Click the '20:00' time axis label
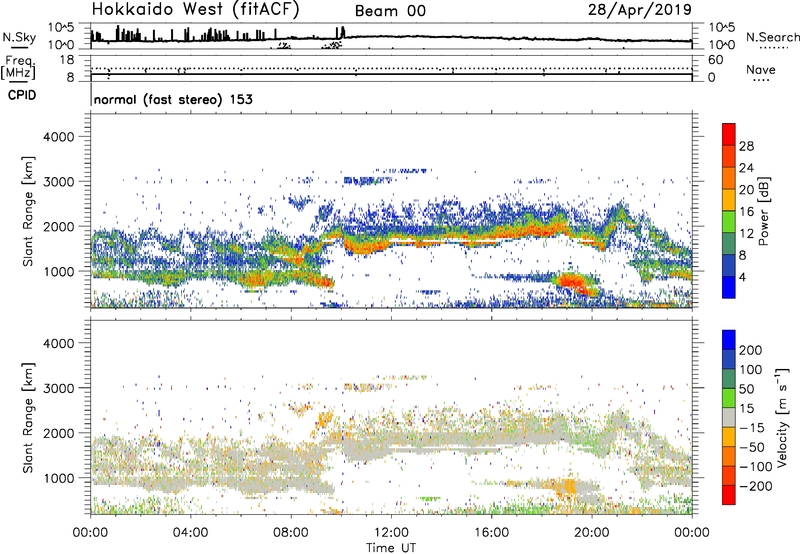 [x=591, y=533]
